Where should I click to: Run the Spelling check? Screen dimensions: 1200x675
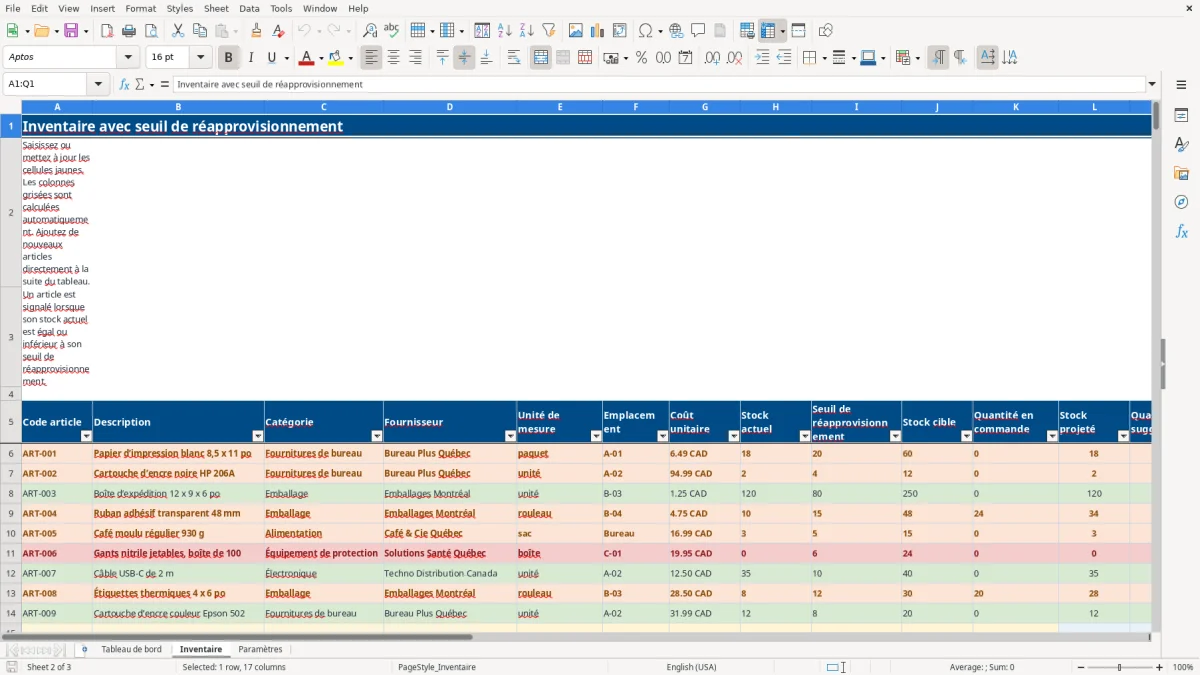point(392,31)
